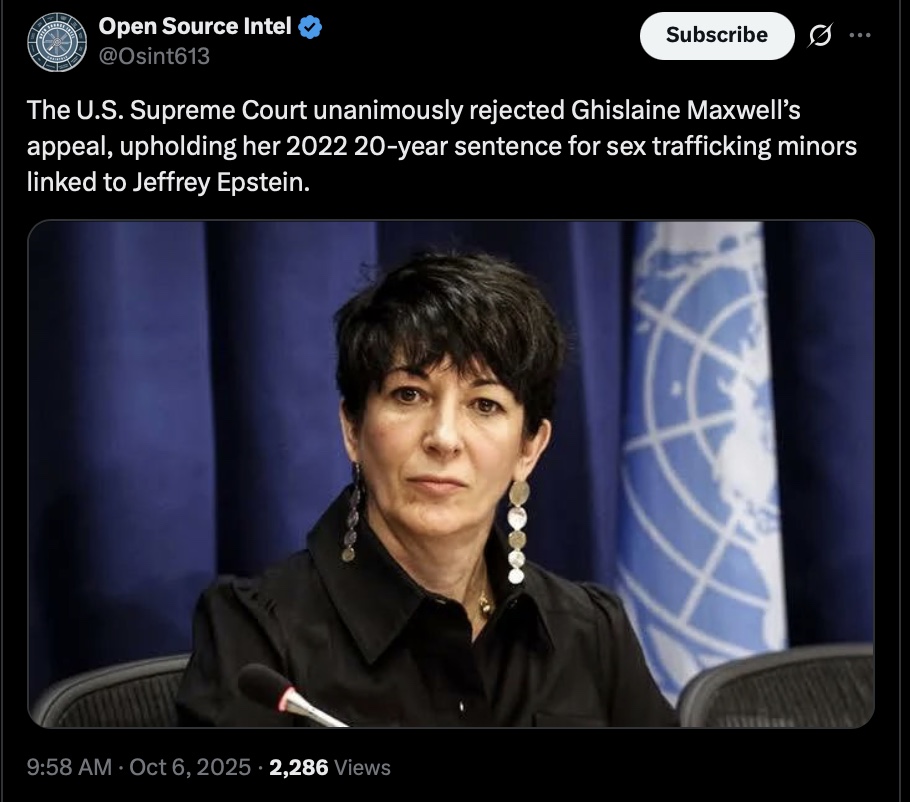Viewport: 910px width, 802px height.
Task: Click the blue verified checkmark badge
Action: click(311, 29)
